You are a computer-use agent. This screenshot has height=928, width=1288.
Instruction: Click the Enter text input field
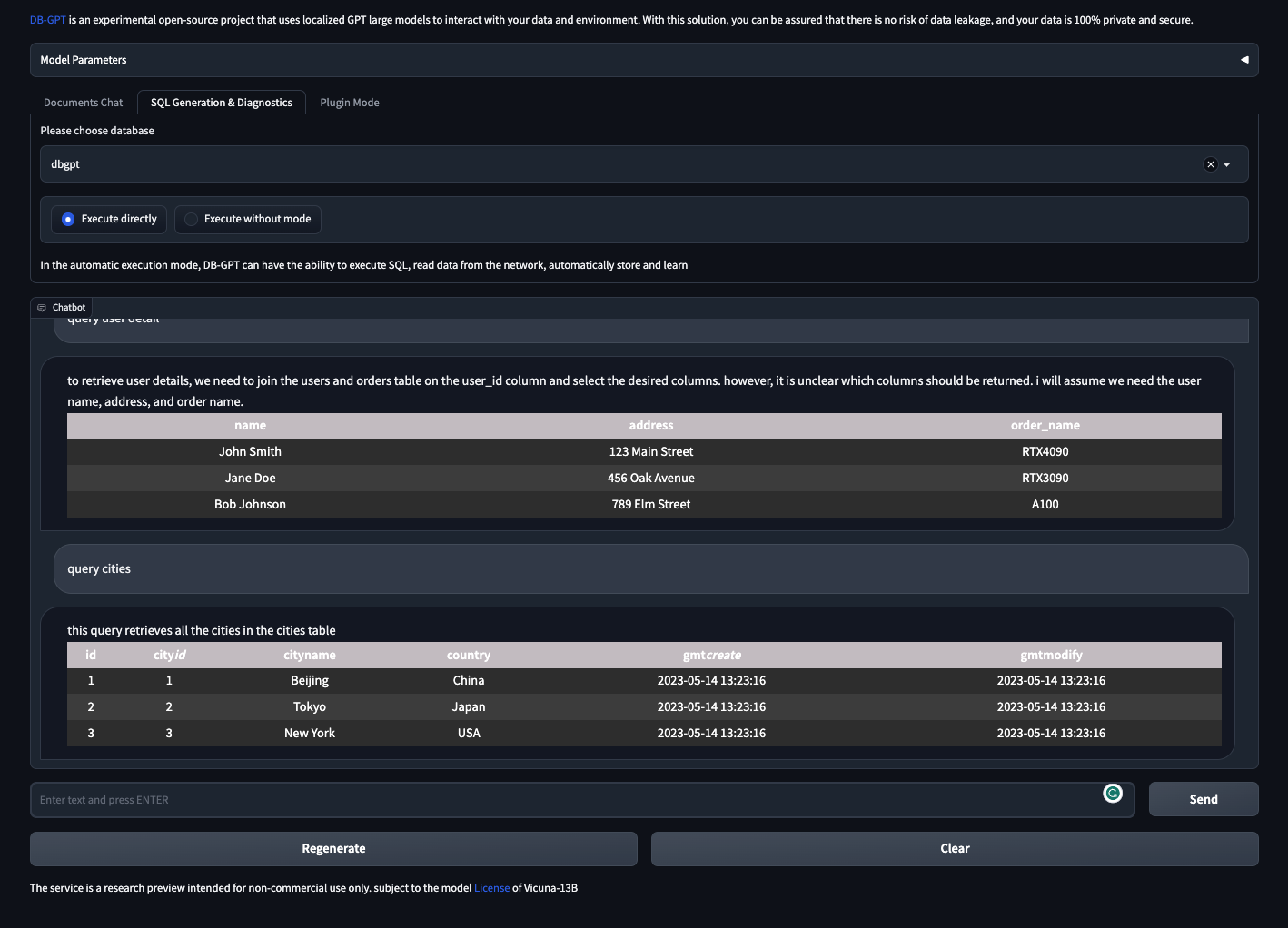pos(563,800)
